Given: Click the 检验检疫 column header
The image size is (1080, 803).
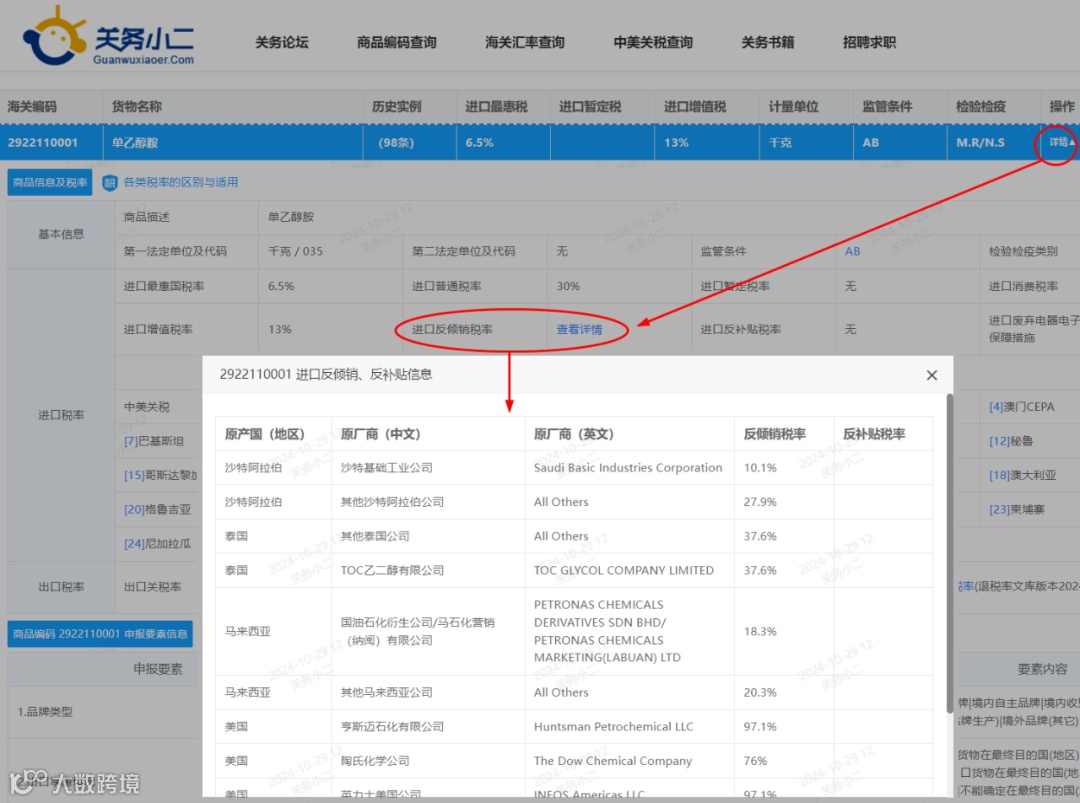Looking at the screenshot, I should (981, 107).
